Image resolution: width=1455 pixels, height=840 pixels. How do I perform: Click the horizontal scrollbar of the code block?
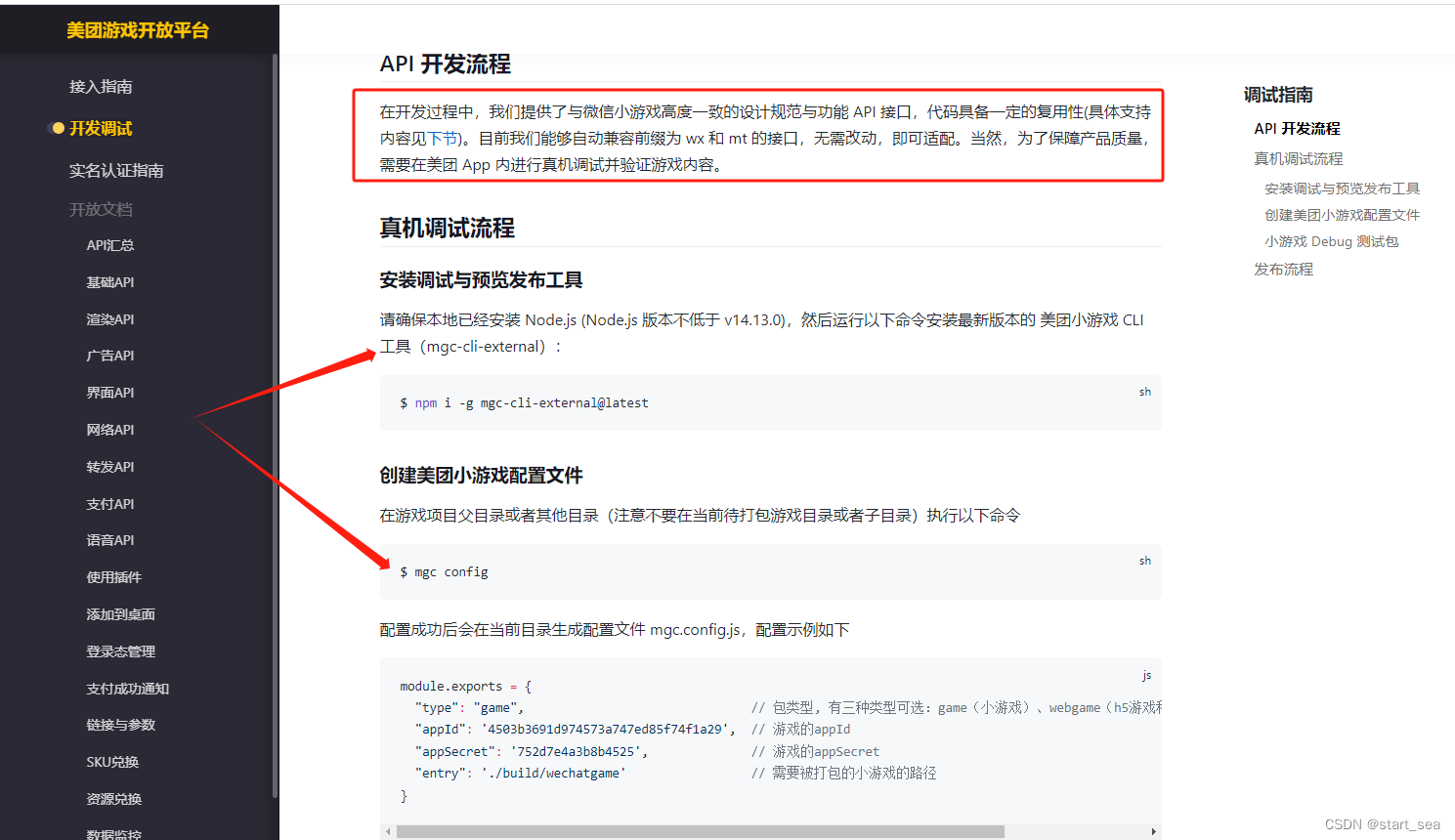coord(700,831)
